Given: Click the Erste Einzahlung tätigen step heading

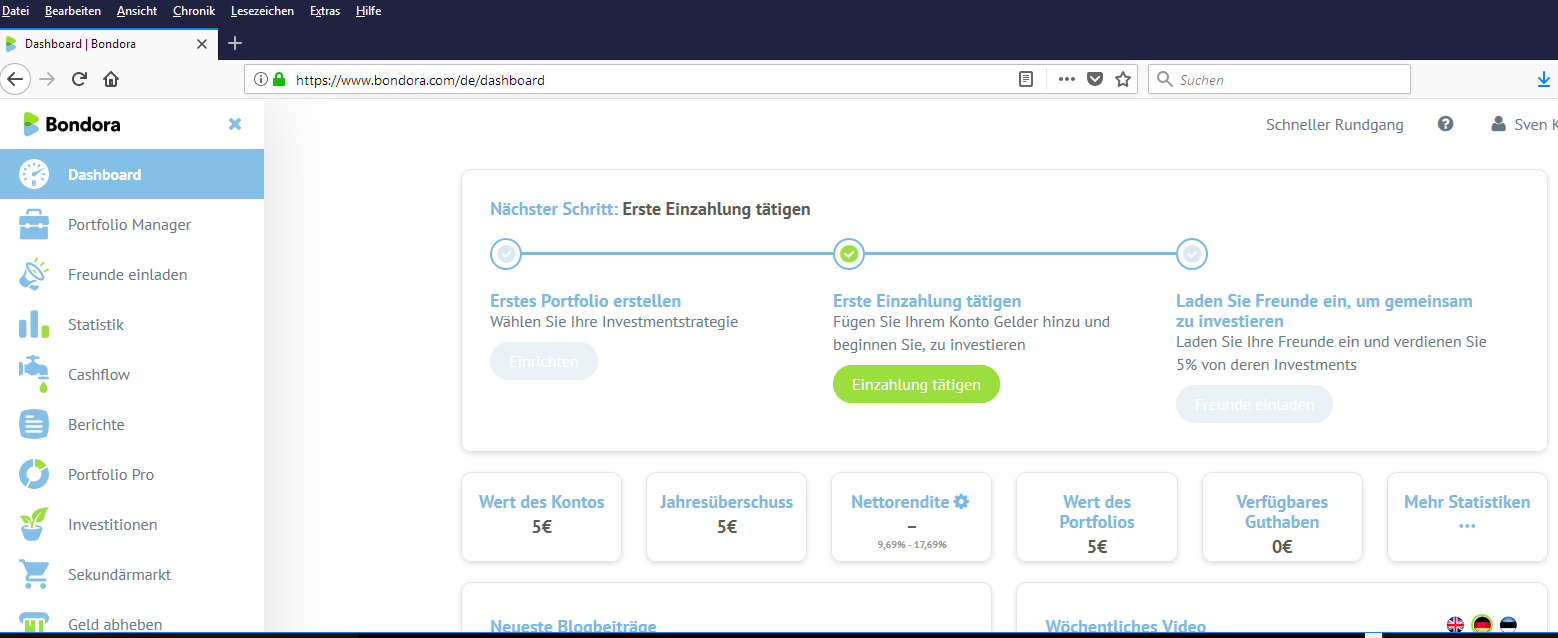Looking at the screenshot, I should (927, 300).
